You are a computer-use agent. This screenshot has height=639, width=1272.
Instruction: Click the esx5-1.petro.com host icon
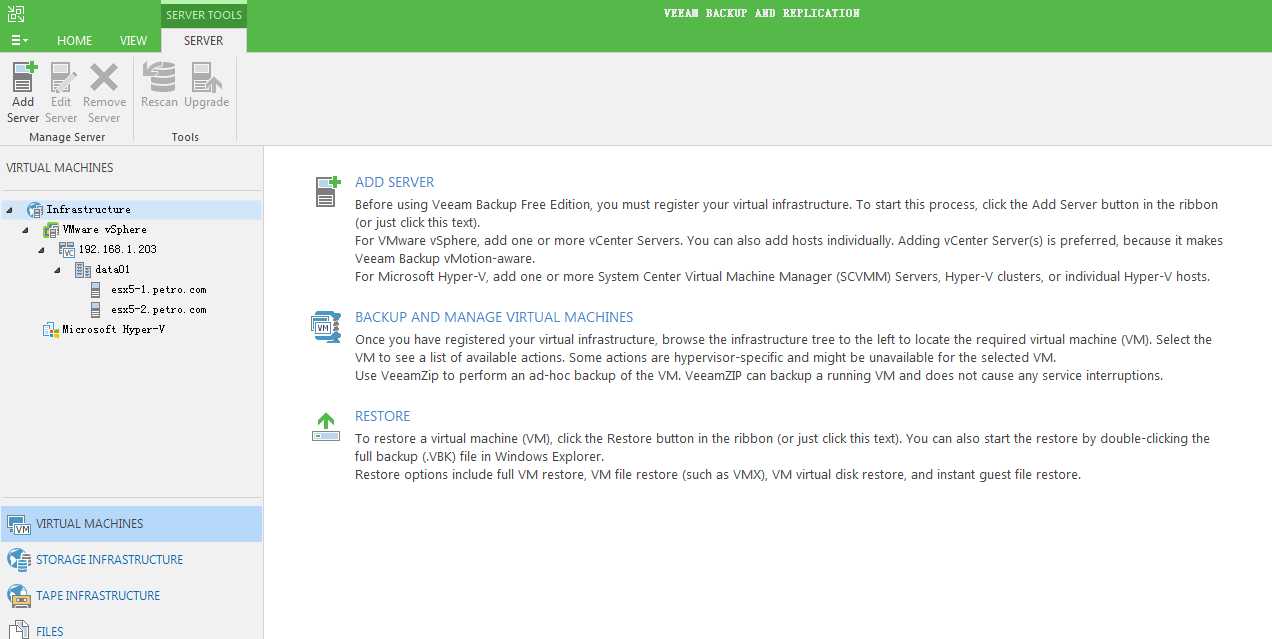[95, 290]
